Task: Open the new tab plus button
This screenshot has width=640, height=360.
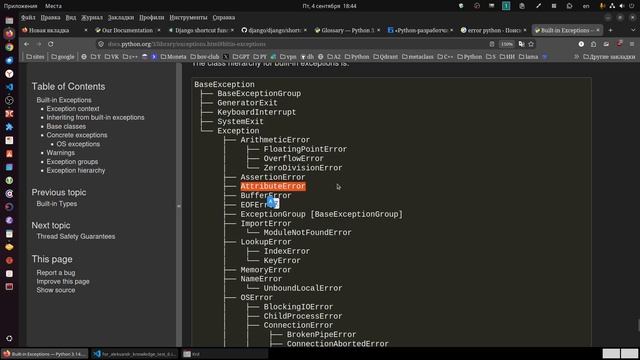Action: (611, 30)
